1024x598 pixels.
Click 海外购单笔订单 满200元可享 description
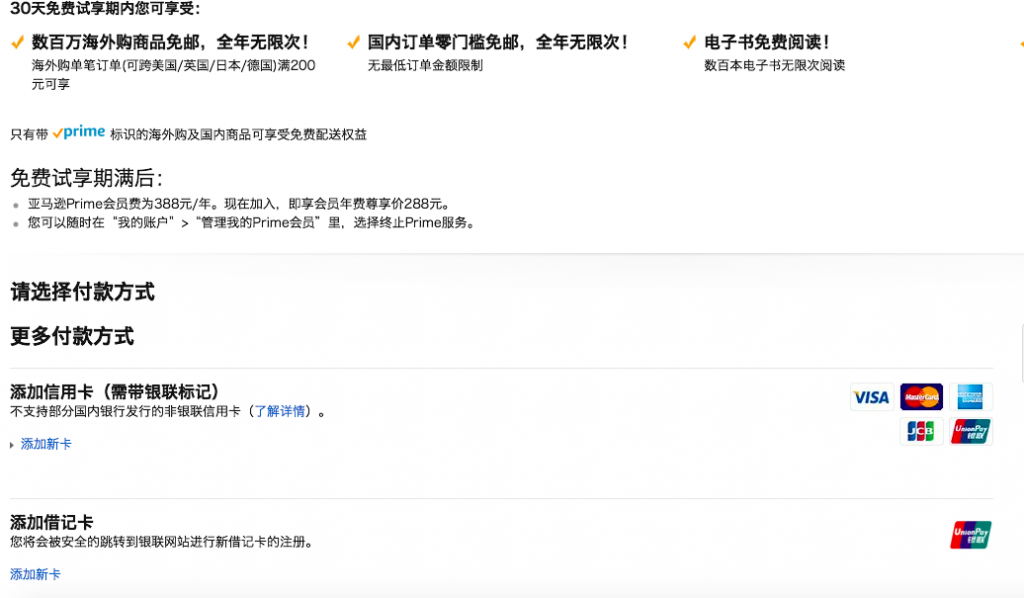pos(174,74)
